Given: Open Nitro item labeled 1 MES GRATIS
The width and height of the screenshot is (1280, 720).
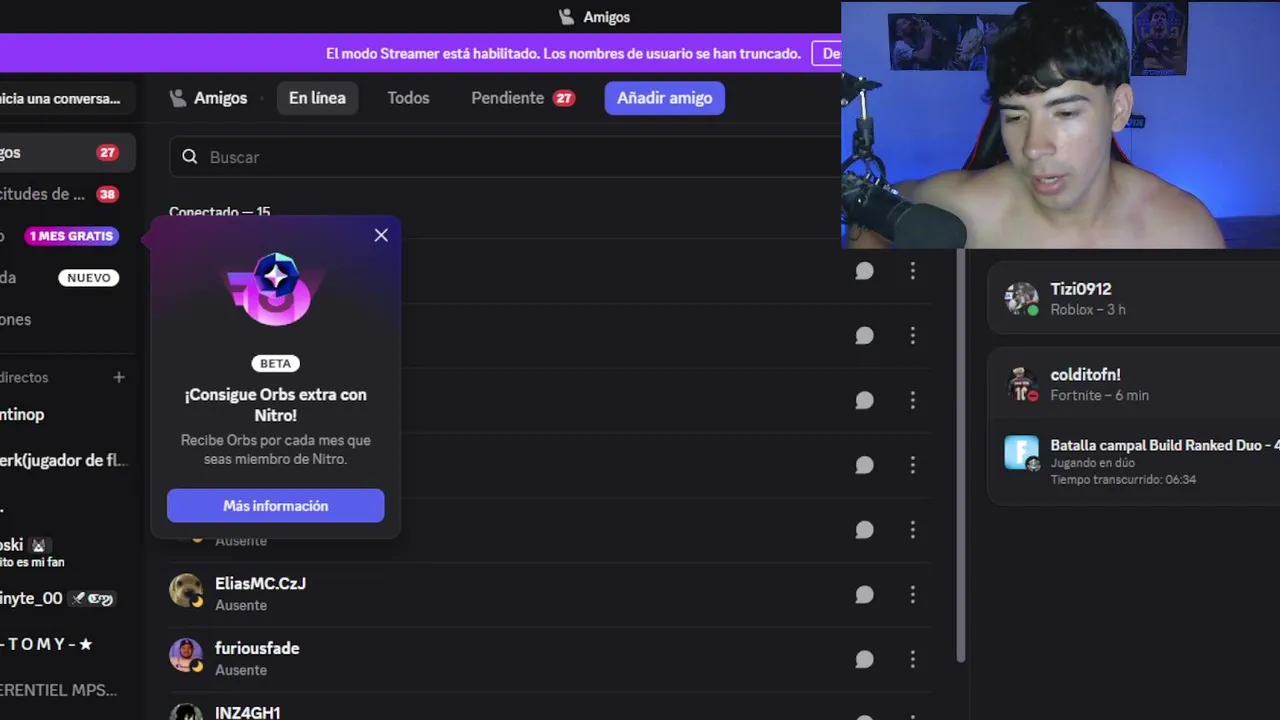Looking at the screenshot, I should (x=66, y=236).
